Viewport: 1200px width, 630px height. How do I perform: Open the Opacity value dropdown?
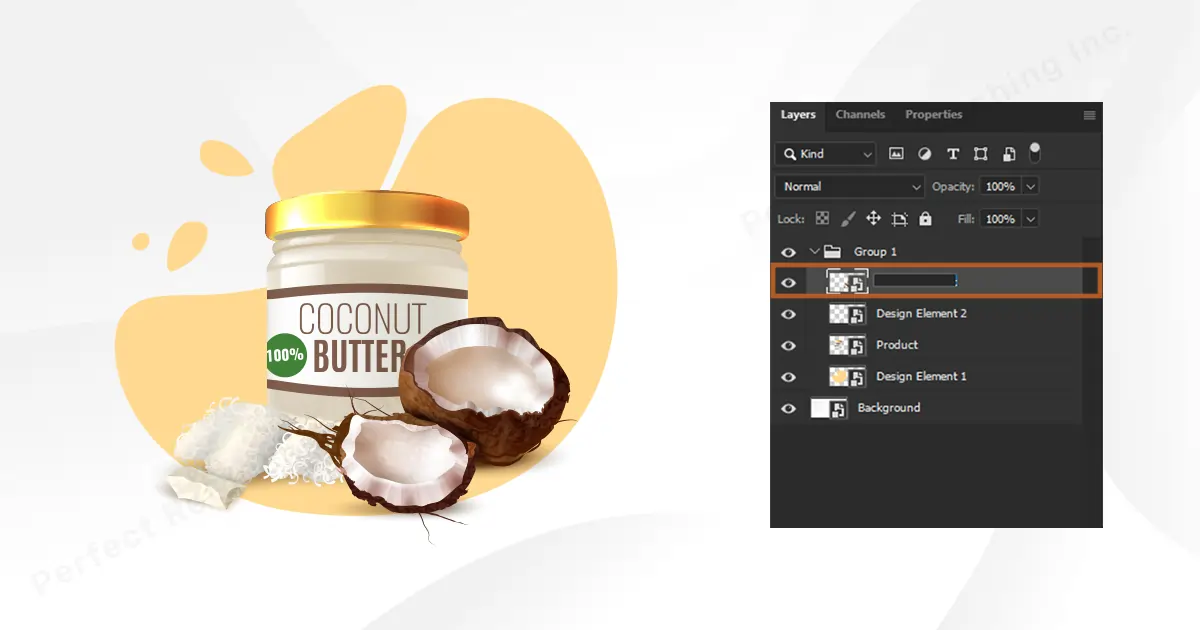(x=1030, y=186)
